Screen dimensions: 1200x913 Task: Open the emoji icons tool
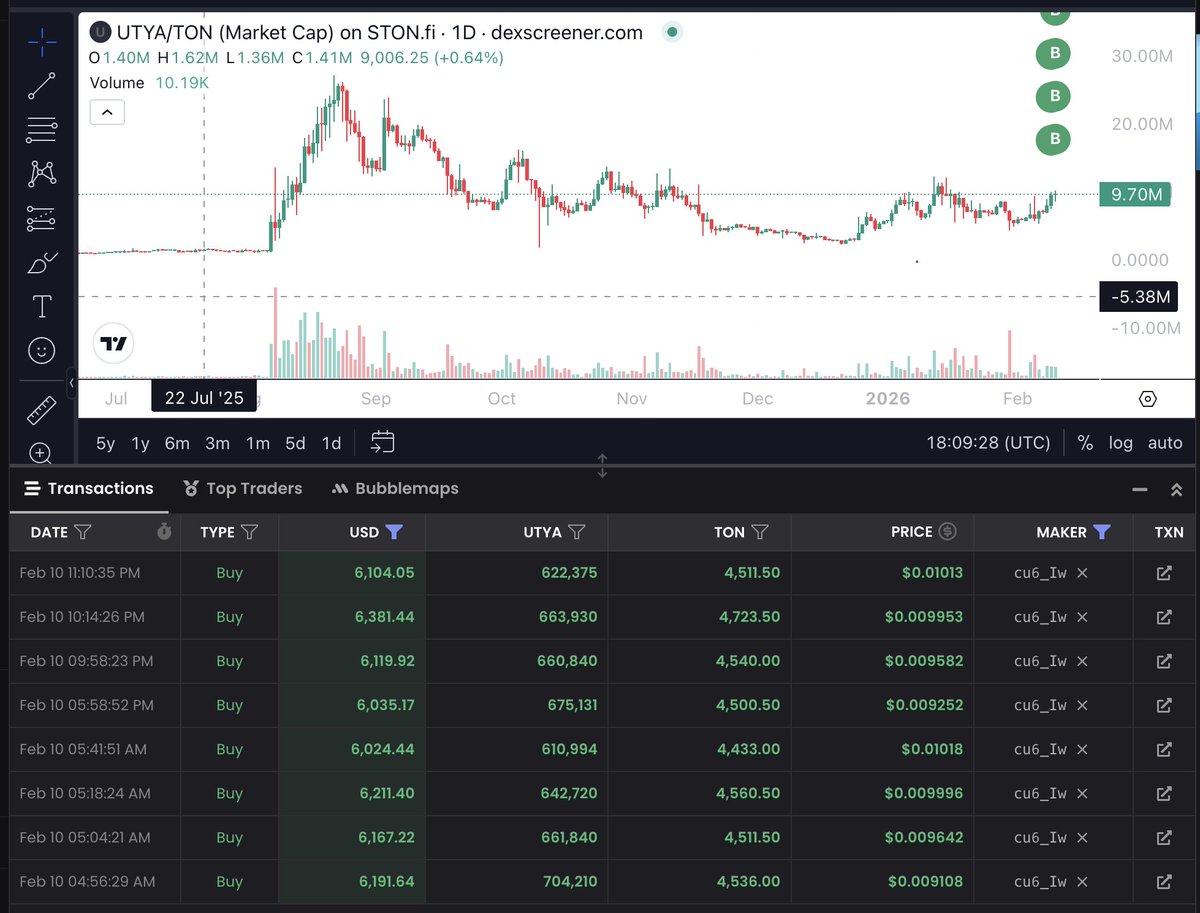tap(41, 350)
